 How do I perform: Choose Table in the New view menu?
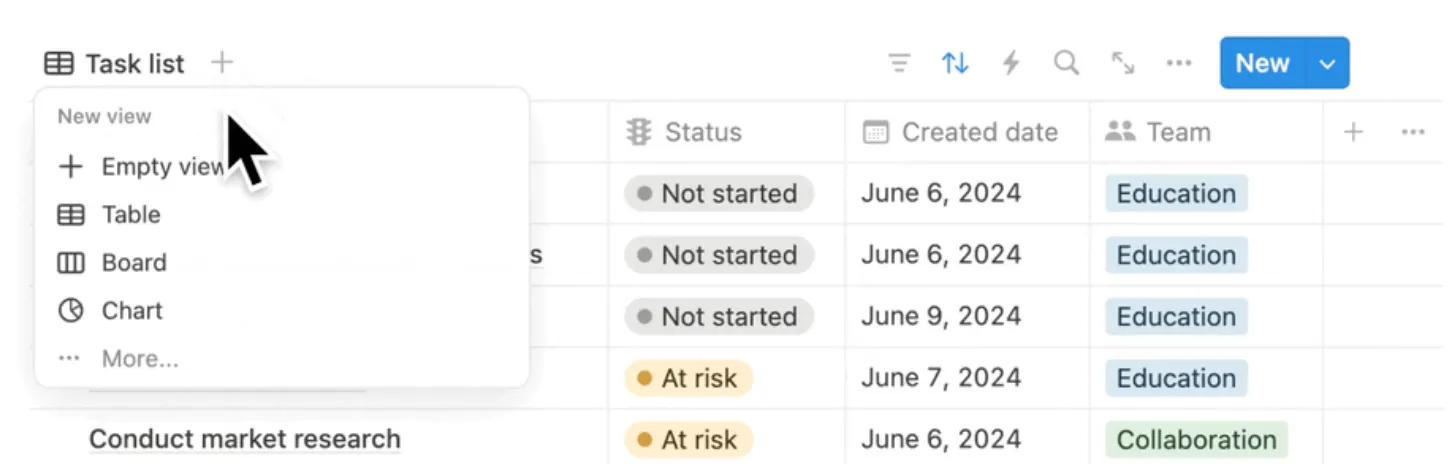click(130, 215)
